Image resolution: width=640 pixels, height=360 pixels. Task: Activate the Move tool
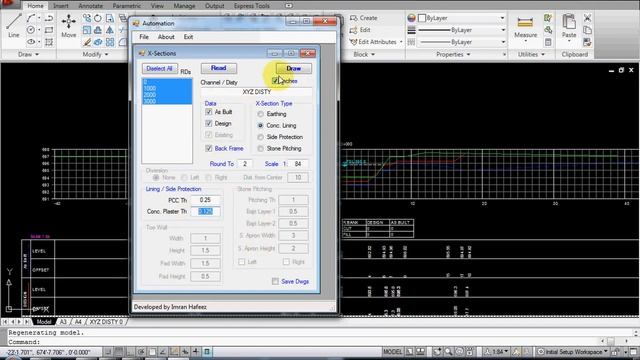[x=69, y=25]
